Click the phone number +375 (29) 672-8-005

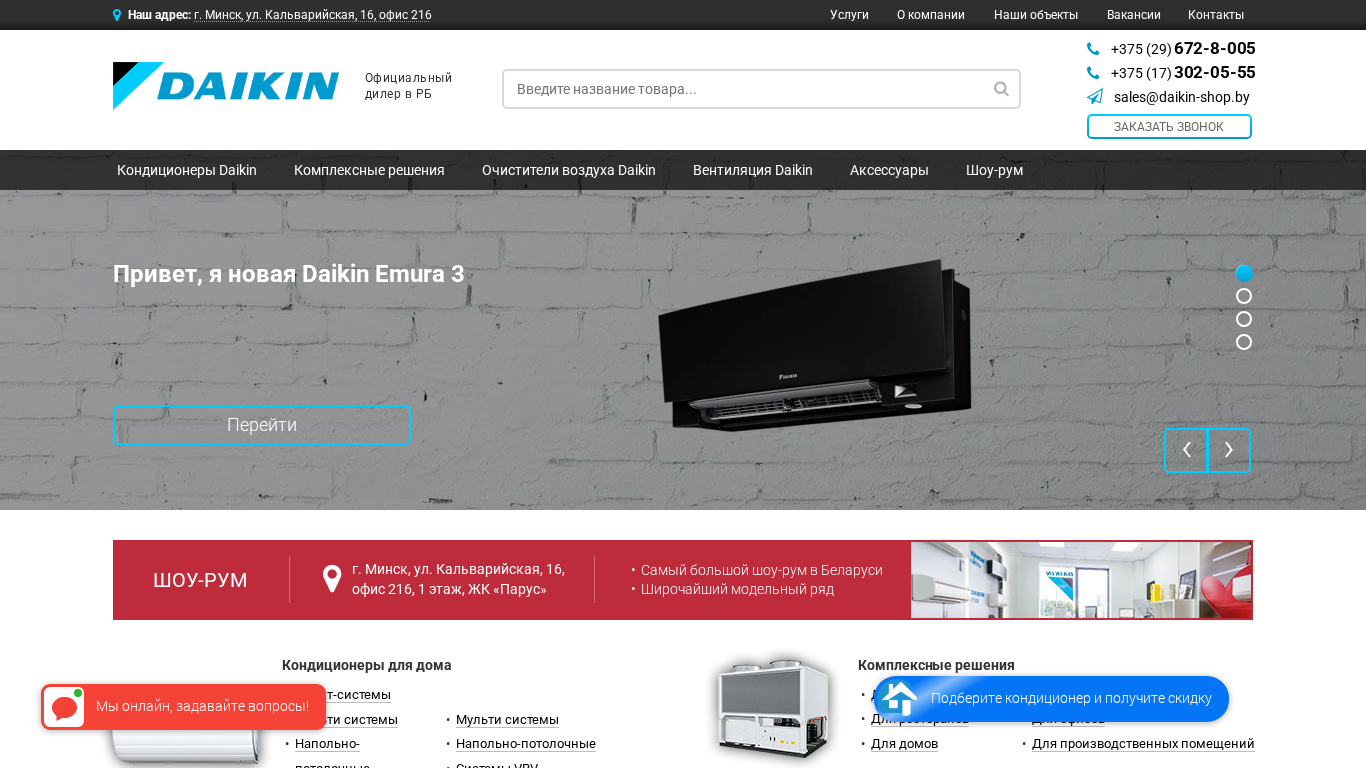[1183, 49]
